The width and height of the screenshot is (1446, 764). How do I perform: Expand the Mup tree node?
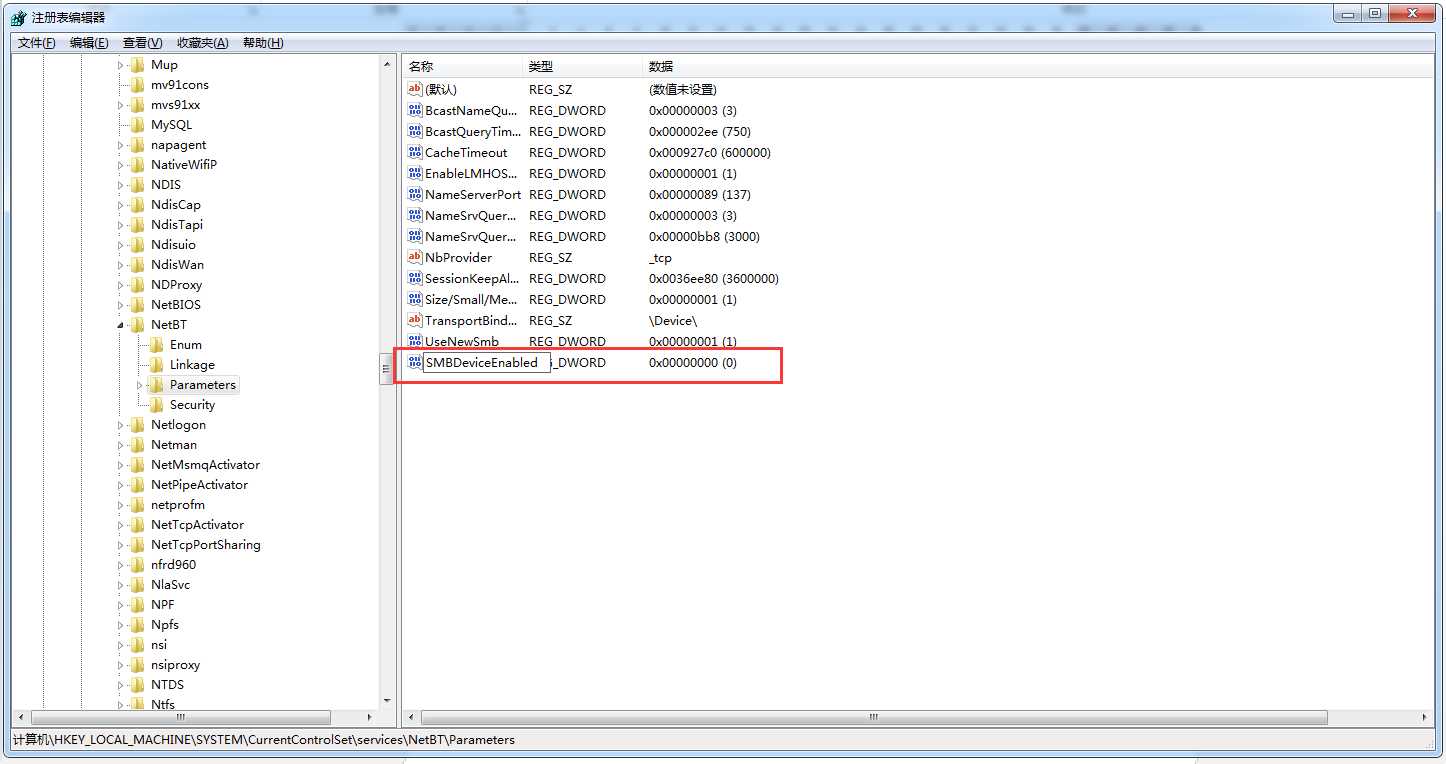click(121, 65)
